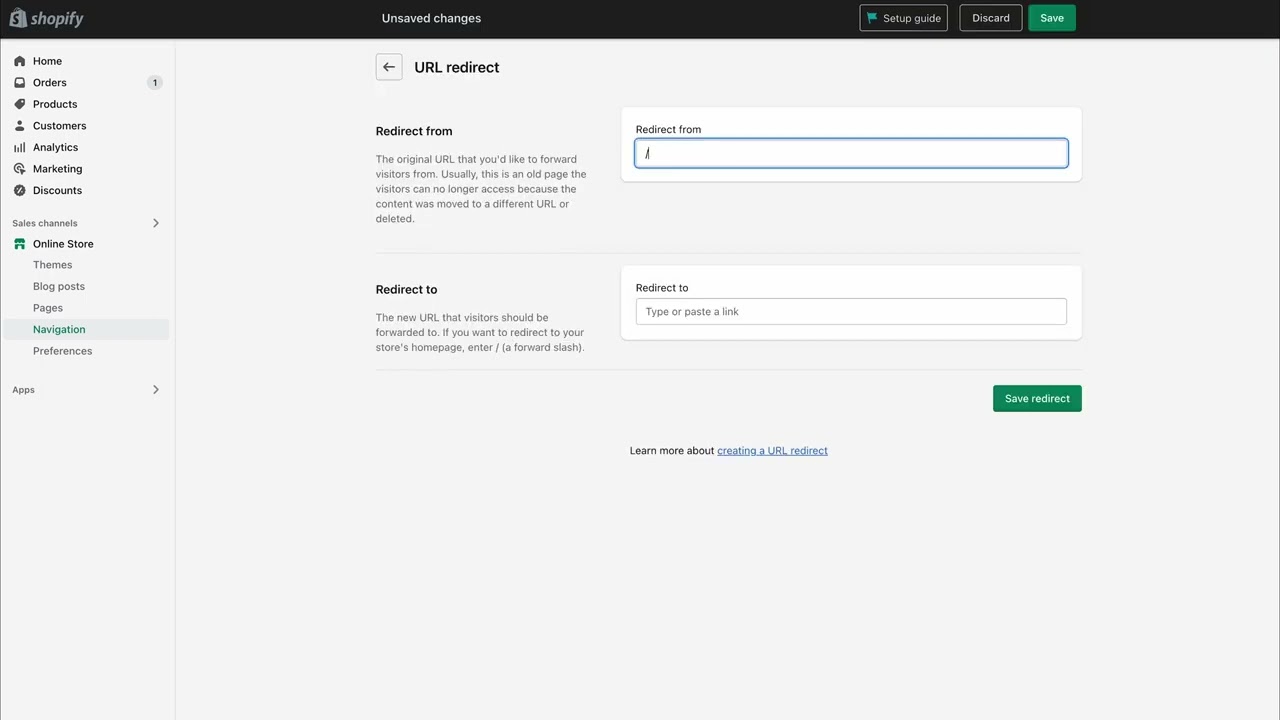This screenshot has width=1280, height=720.
Task: Go back using the arrow button
Action: pos(389,67)
